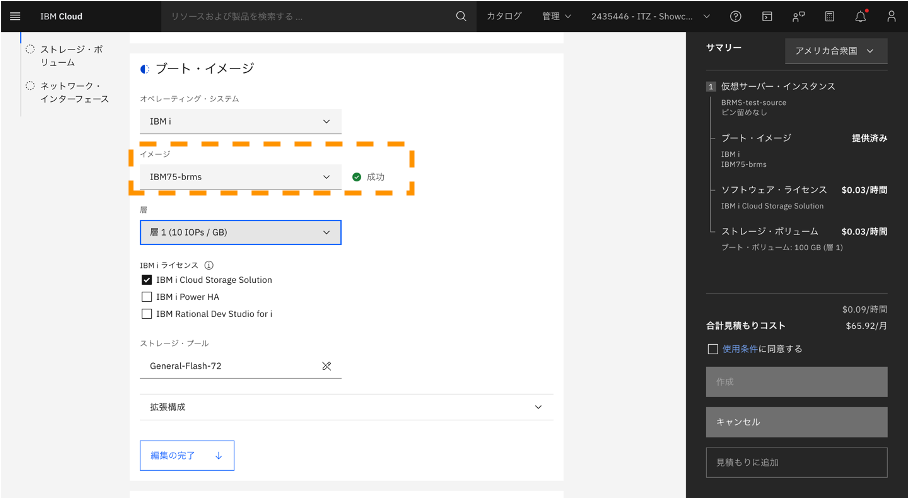Open the share feedback people icon
This screenshot has width=908, height=498.
pyautogui.click(x=798, y=16)
